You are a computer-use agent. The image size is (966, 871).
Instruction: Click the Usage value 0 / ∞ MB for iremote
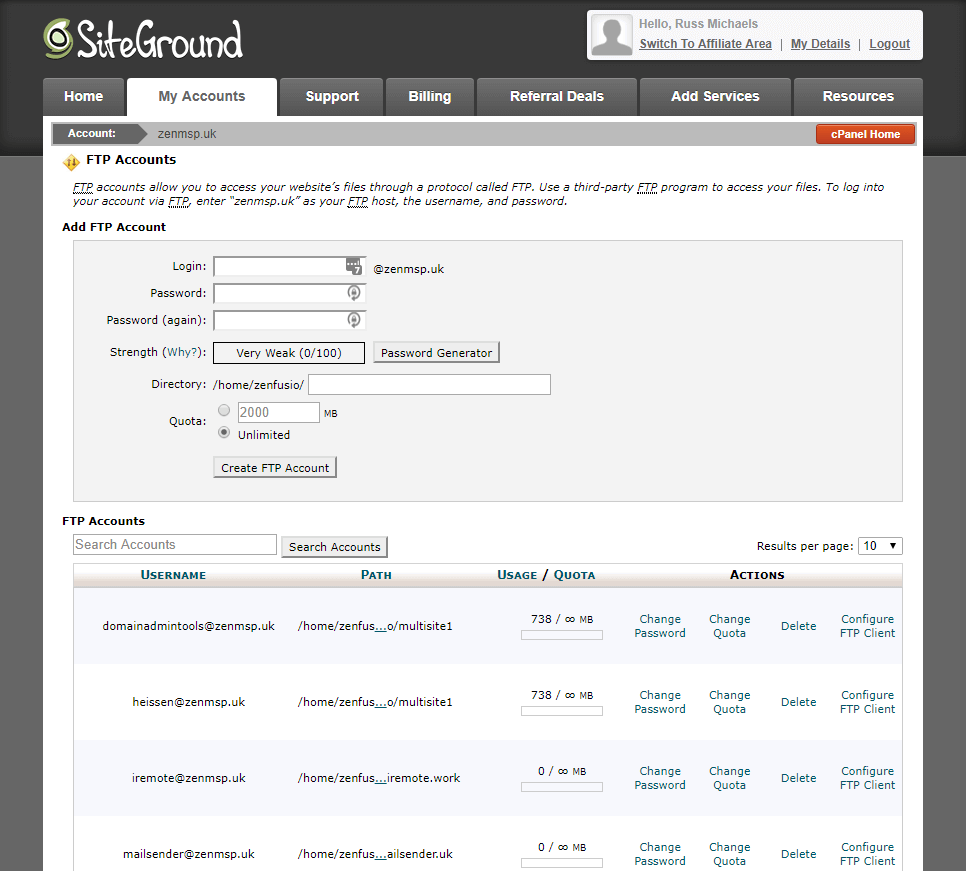[x=562, y=771]
